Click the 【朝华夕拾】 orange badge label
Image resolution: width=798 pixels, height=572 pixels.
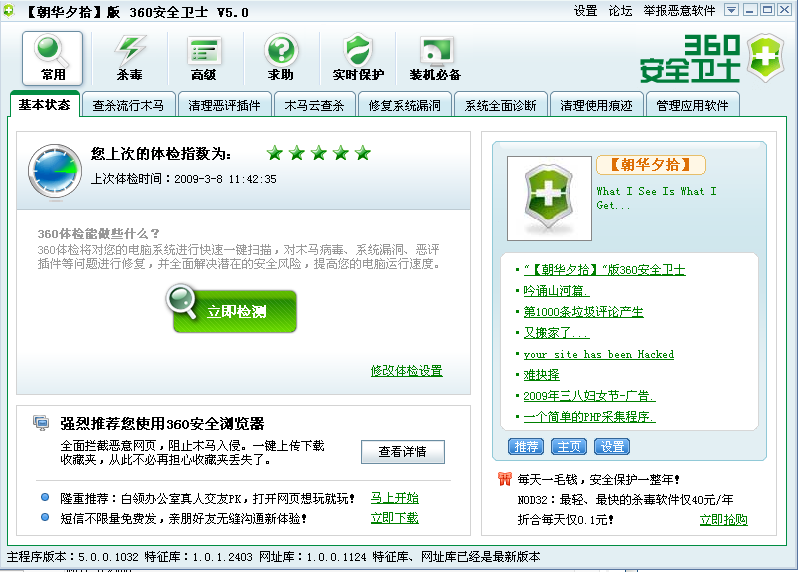(650, 164)
